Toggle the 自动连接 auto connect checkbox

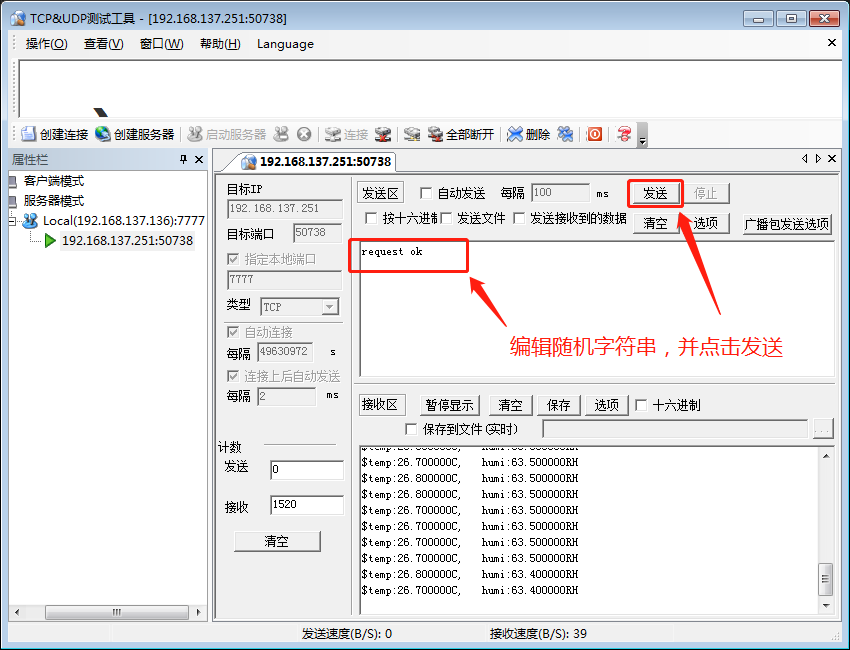click(x=233, y=332)
